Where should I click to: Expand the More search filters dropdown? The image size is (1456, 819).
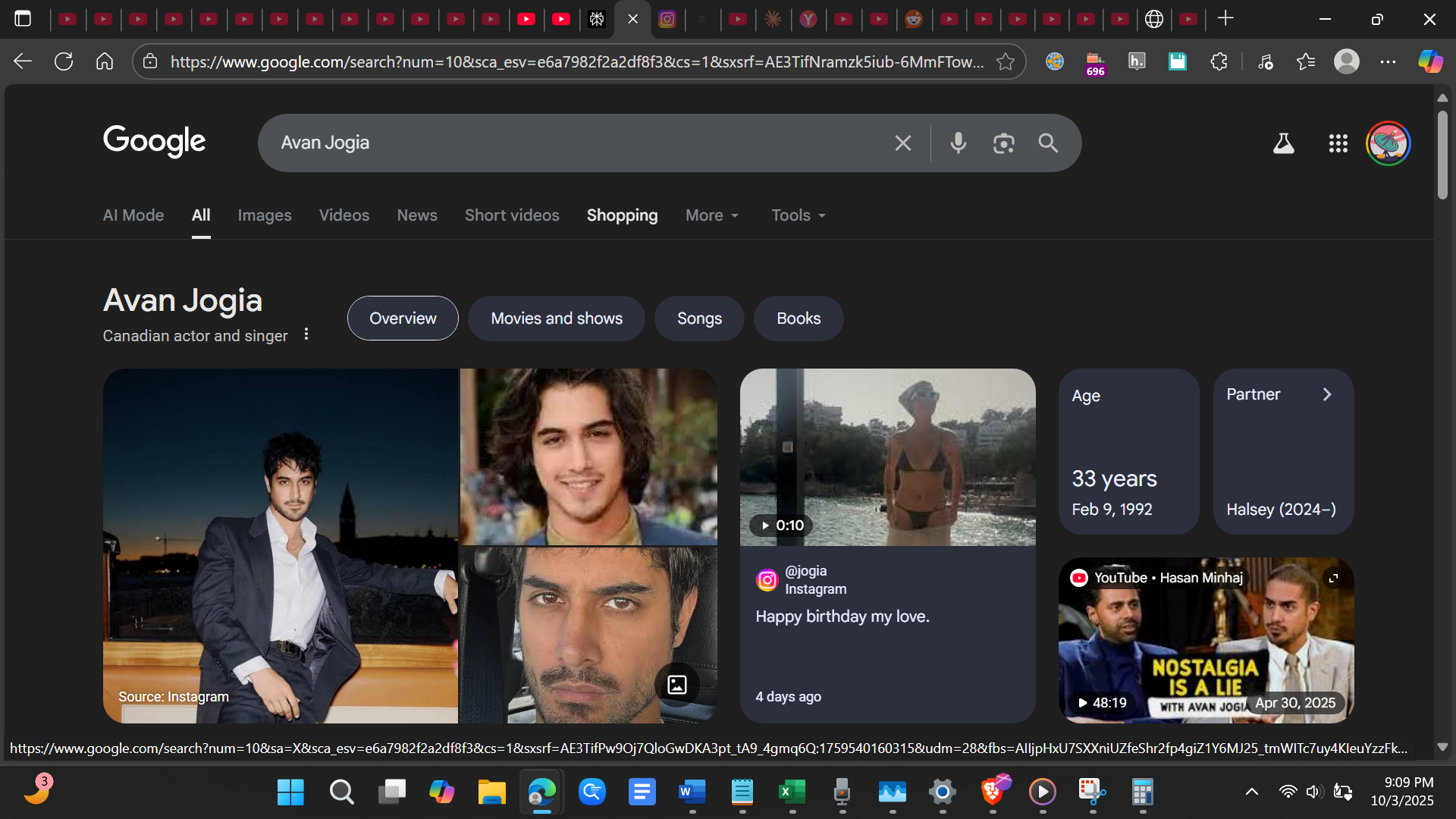point(711,215)
